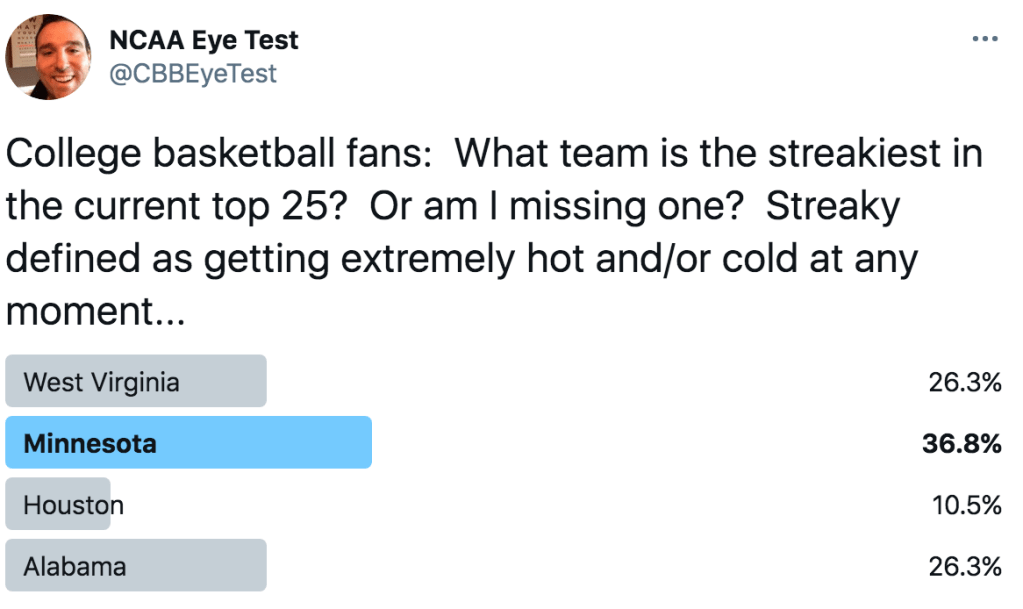Image resolution: width=1023 pixels, height=609 pixels.
Task: Open the tweet's more options menu
Action: 984,39
